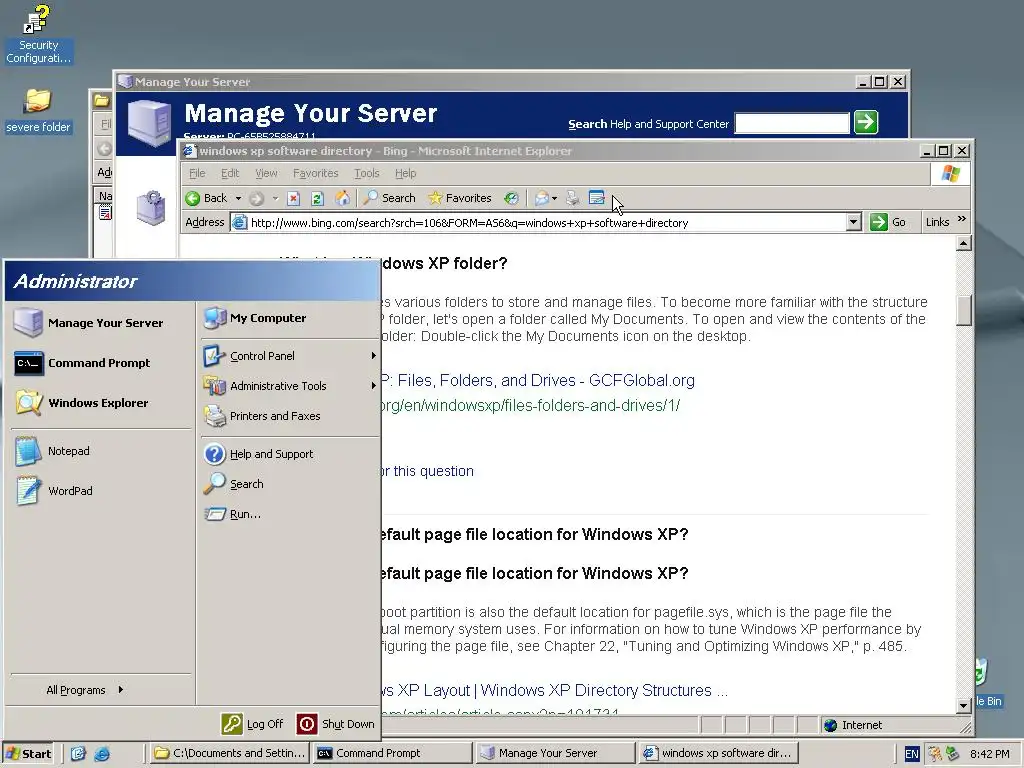The image size is (1024, 768).
Task: Expand the Mail dropdown arrow
Action: pyautogui.click(x=554, y=198)
